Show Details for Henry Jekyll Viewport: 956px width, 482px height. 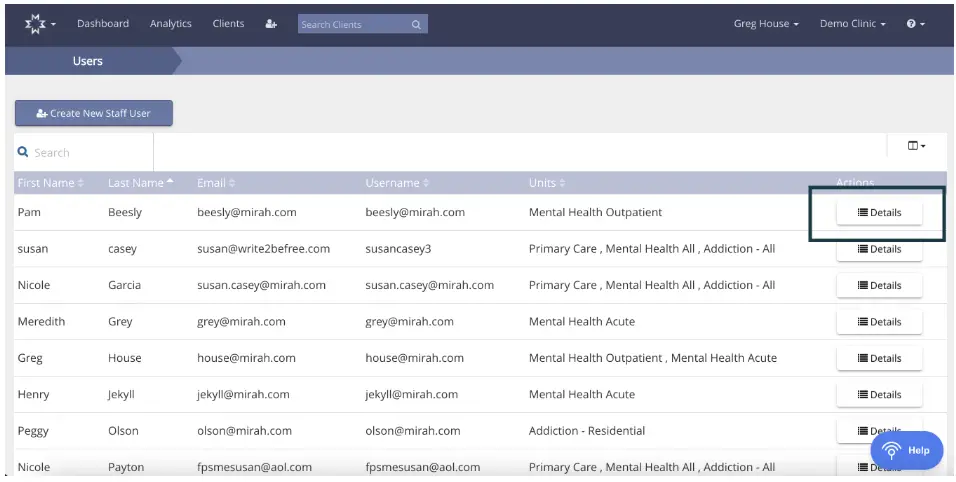[x=879, y=394]
